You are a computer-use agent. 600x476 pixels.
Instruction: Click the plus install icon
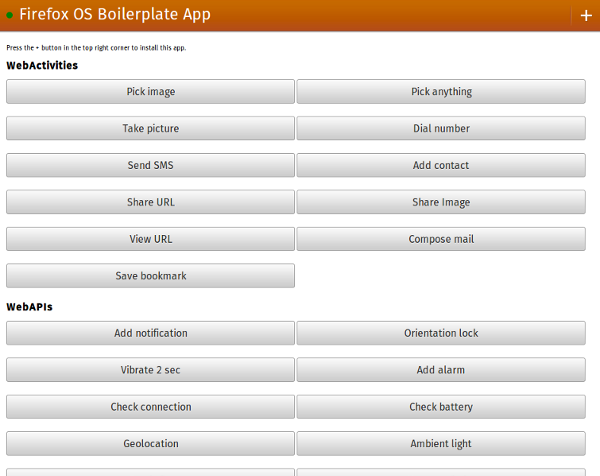(x=586, y=16)
